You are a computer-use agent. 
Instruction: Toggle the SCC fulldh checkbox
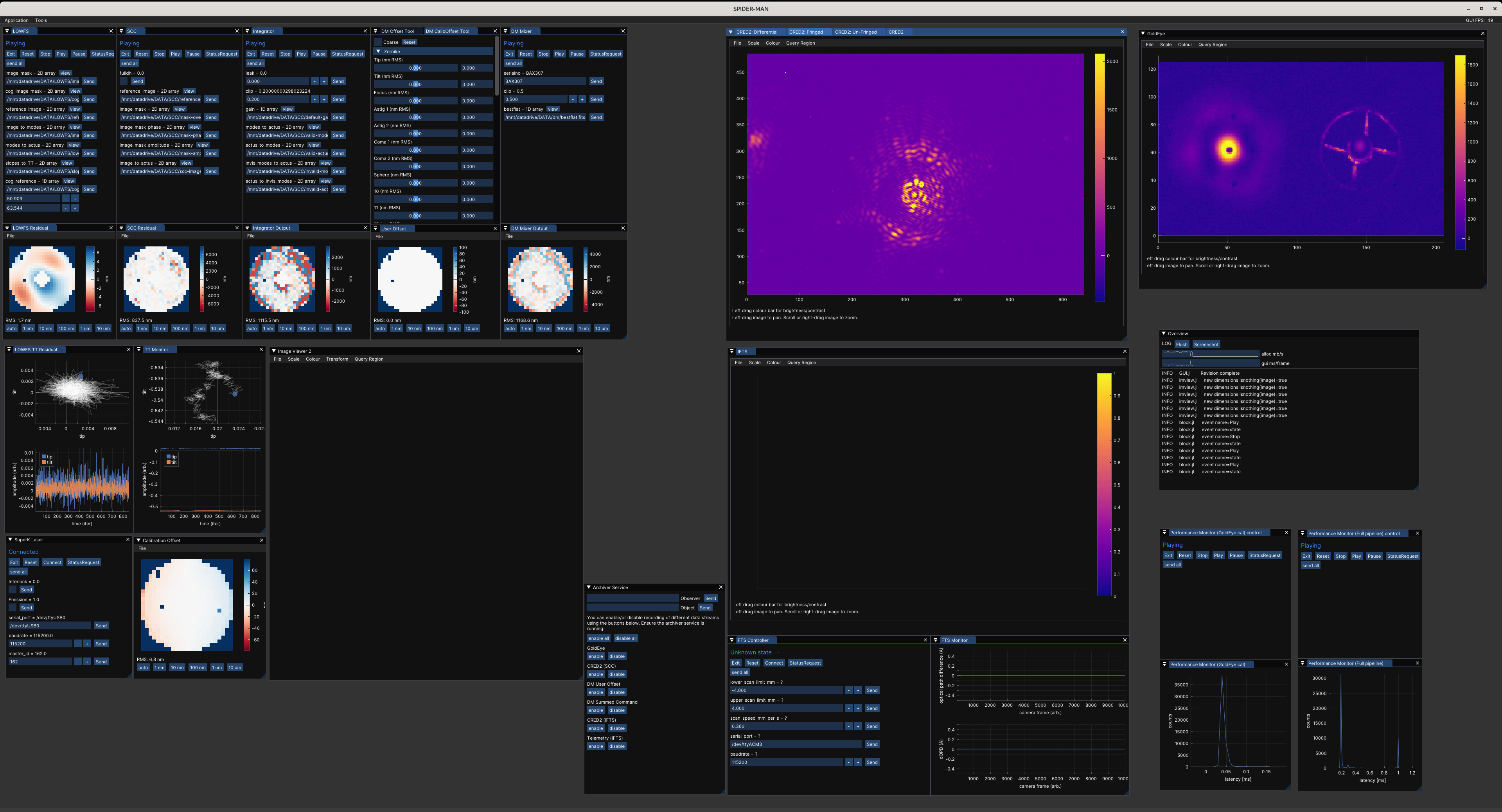point(124,82)
